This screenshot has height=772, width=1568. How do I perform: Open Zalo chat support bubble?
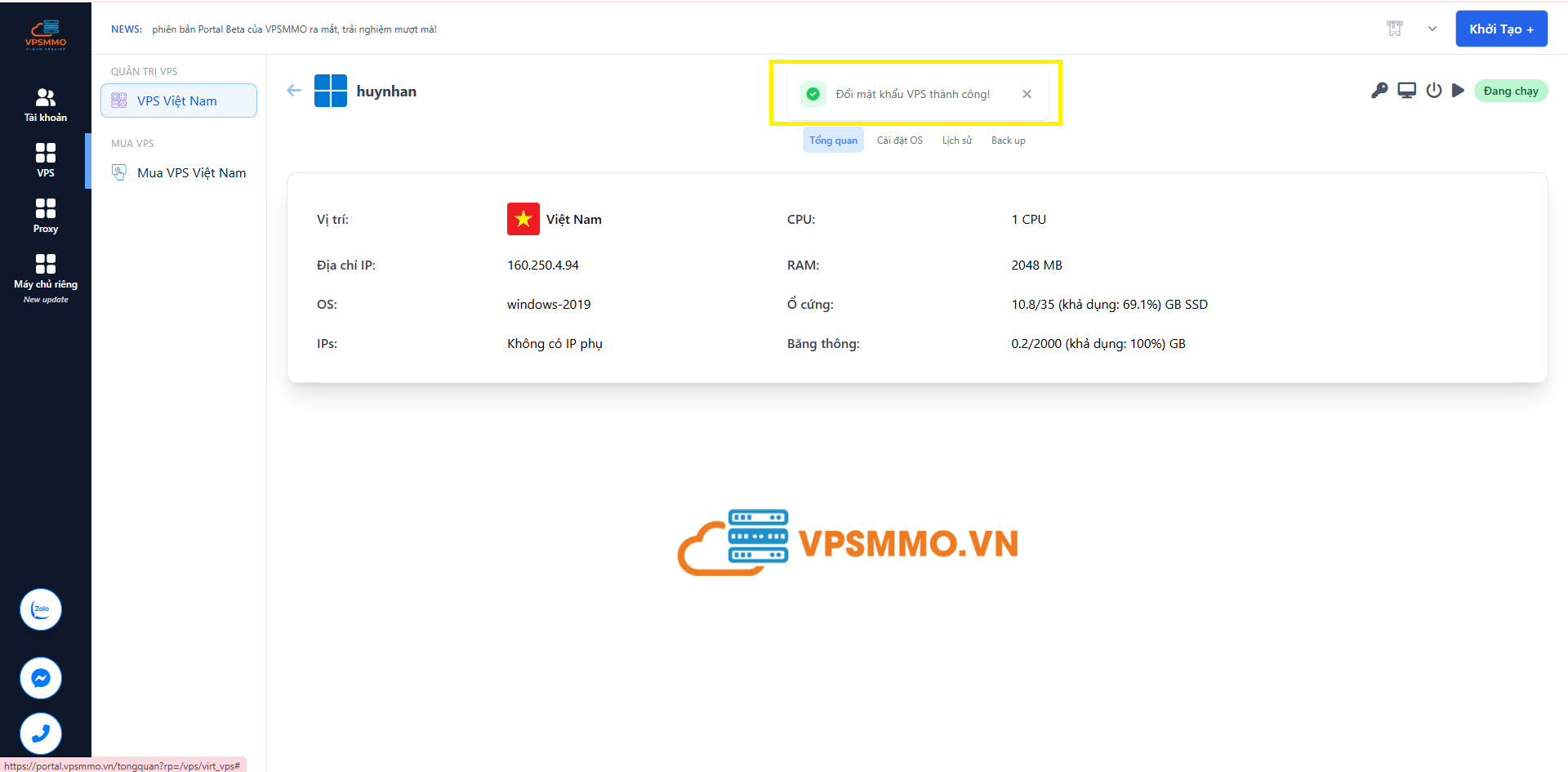(41, 609)
